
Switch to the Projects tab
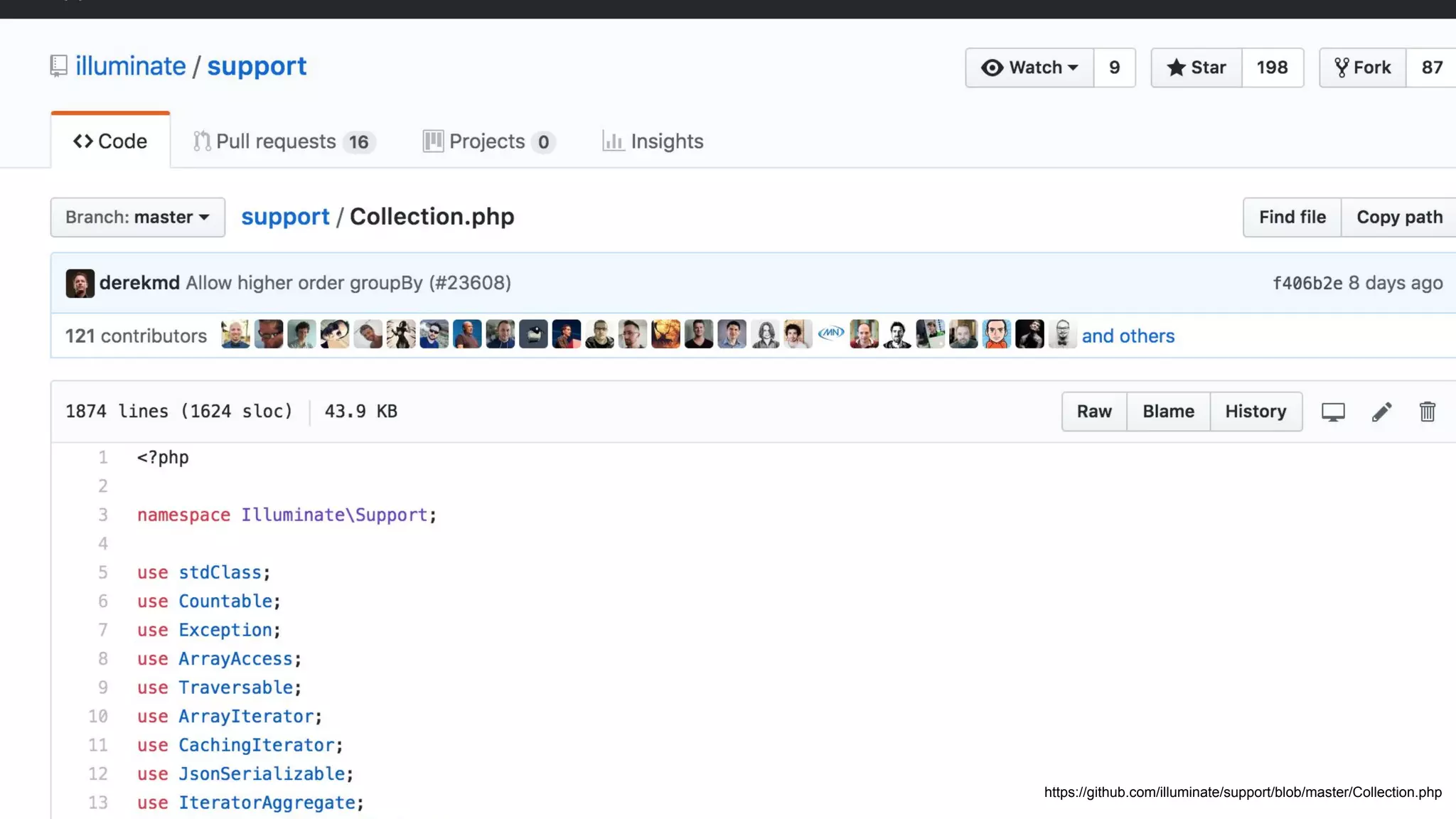pyautogui.click(x=489, y=141)
